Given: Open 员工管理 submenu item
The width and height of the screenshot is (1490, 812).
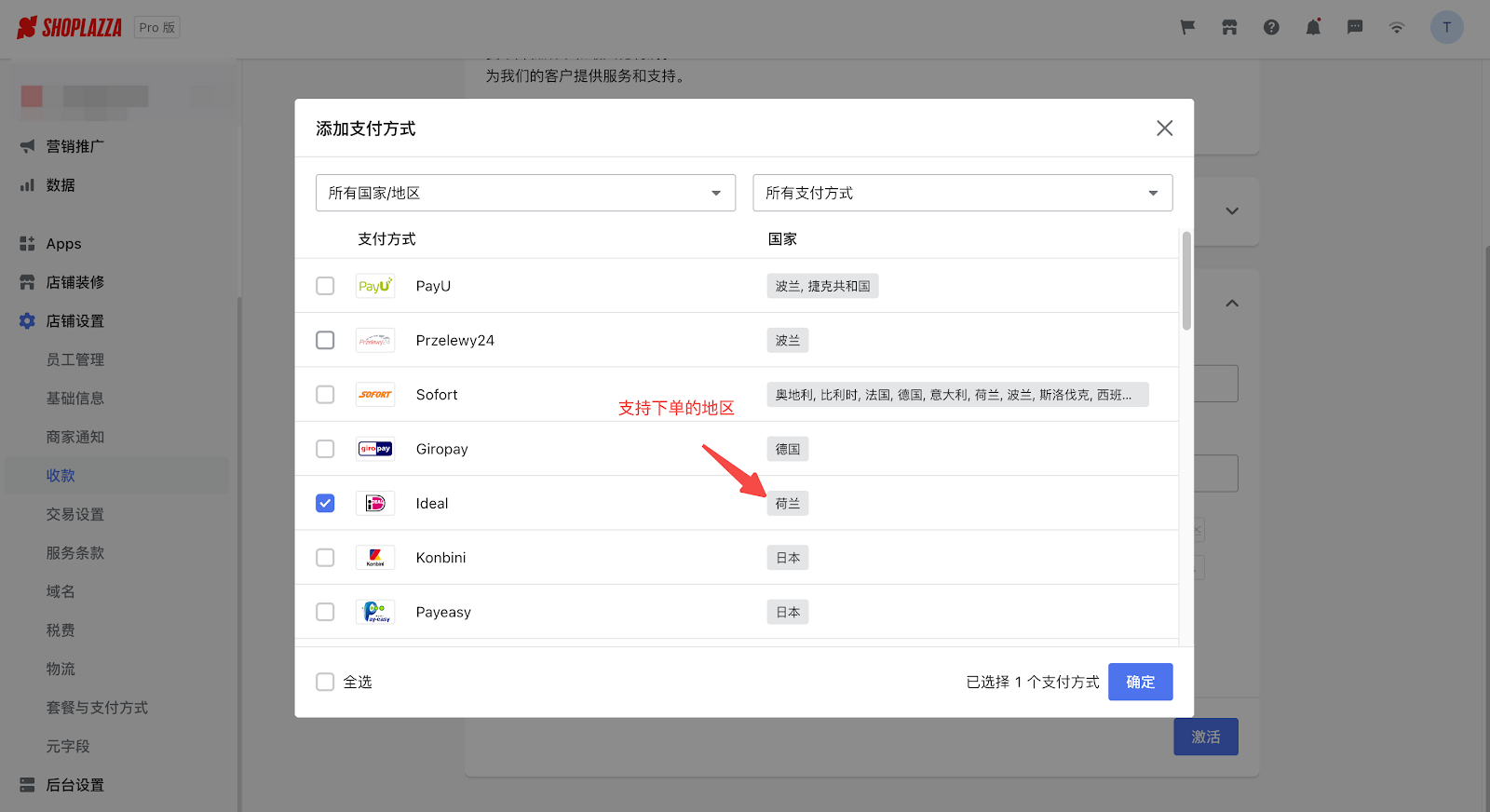Looking at the screenshot, I should 75,359.
